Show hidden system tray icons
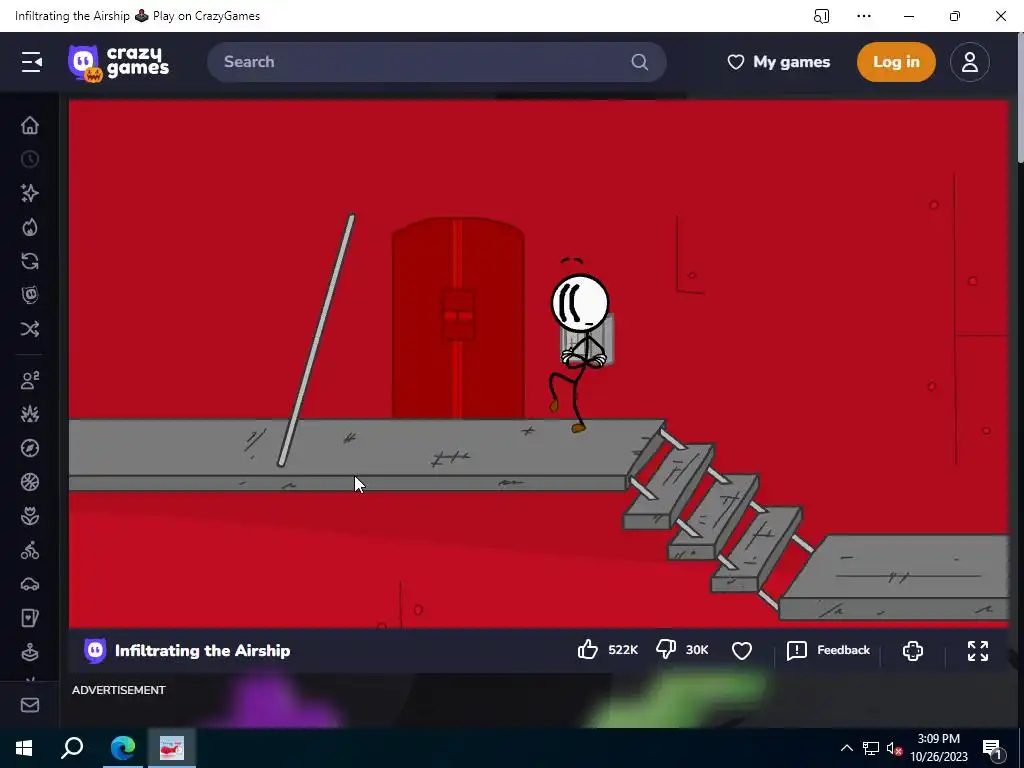The image size is (1024, 768). point(846,748)
